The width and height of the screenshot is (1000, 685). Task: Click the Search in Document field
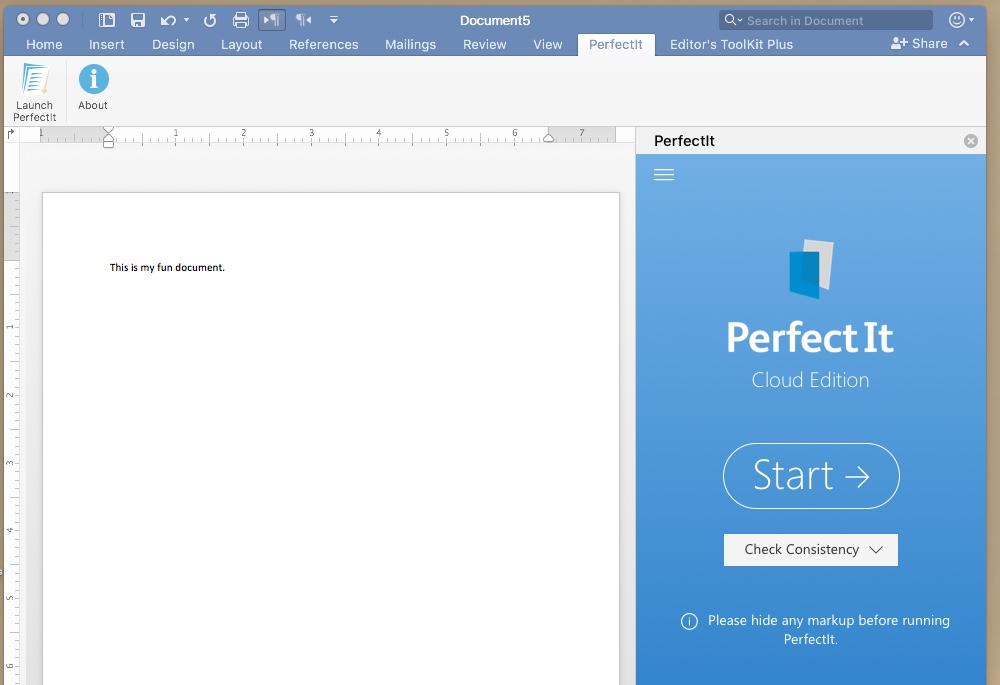click(x=825, y=20)
